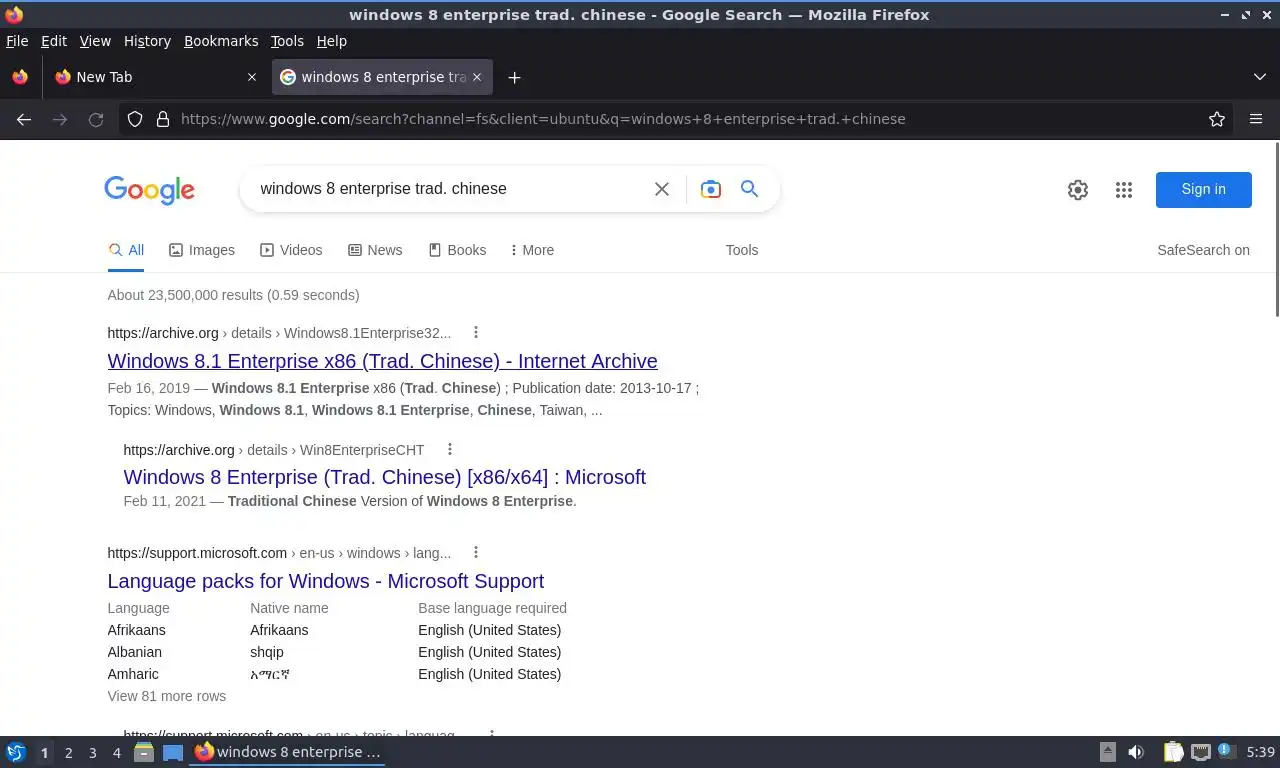Open a new tab with plus button

pos(514,77)
